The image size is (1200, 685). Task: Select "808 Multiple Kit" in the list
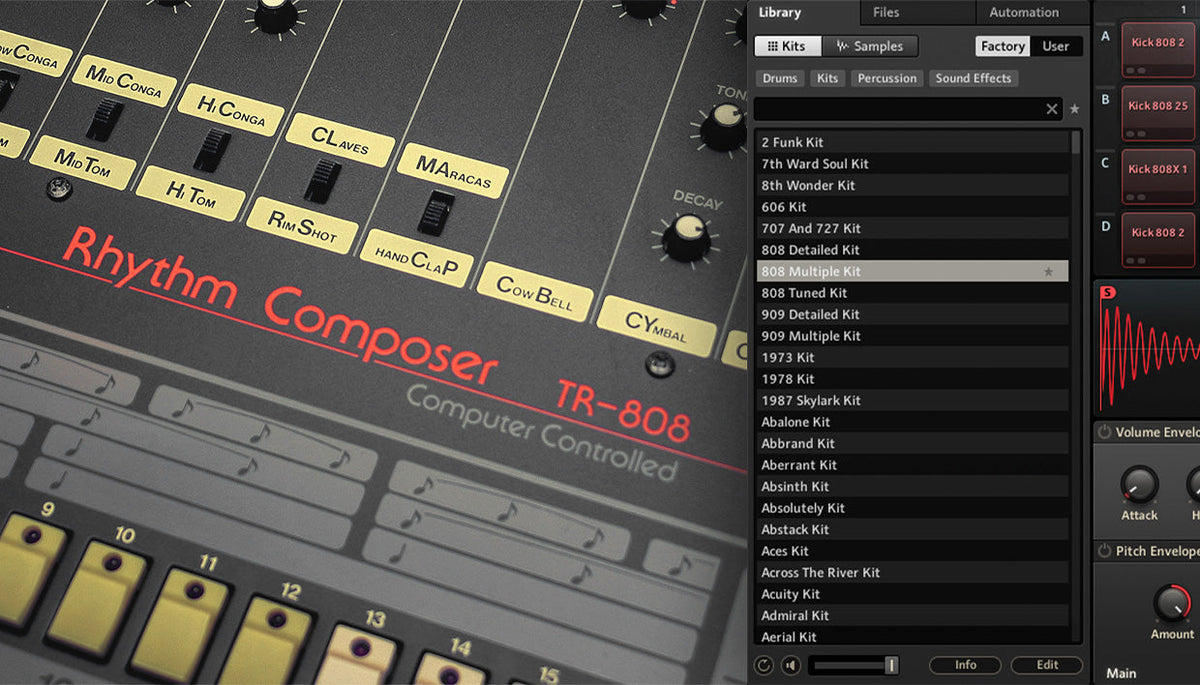click(x=912, y=271)
